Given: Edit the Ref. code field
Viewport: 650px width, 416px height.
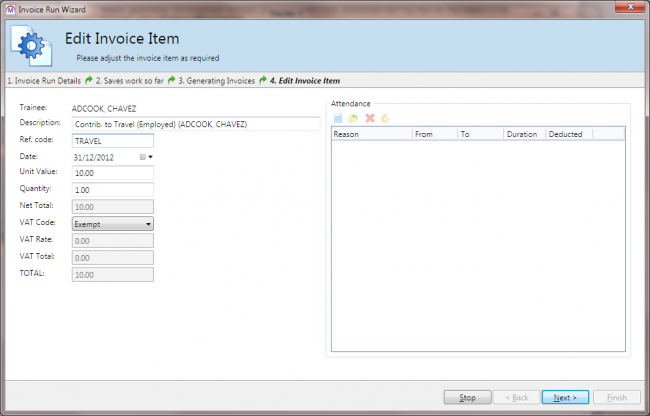Looking at the screenshot, I should pos(112,140).
